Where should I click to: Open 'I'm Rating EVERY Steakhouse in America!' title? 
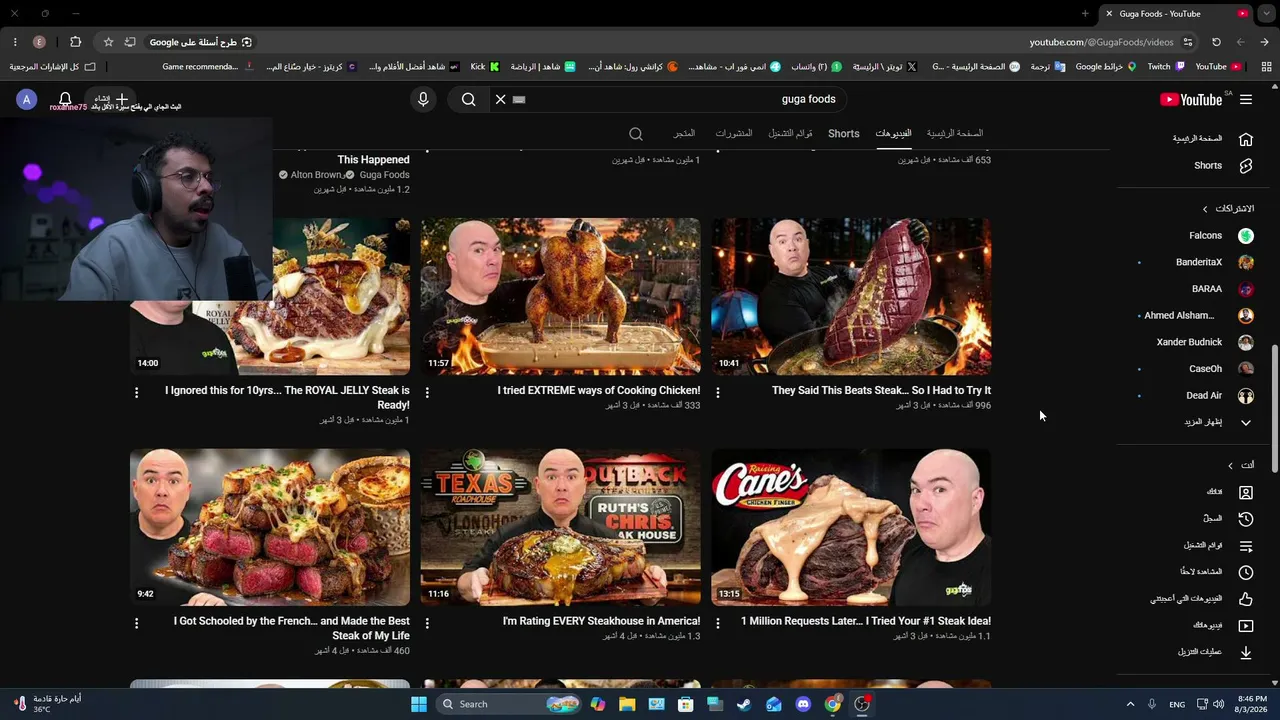tap(601, 621)
